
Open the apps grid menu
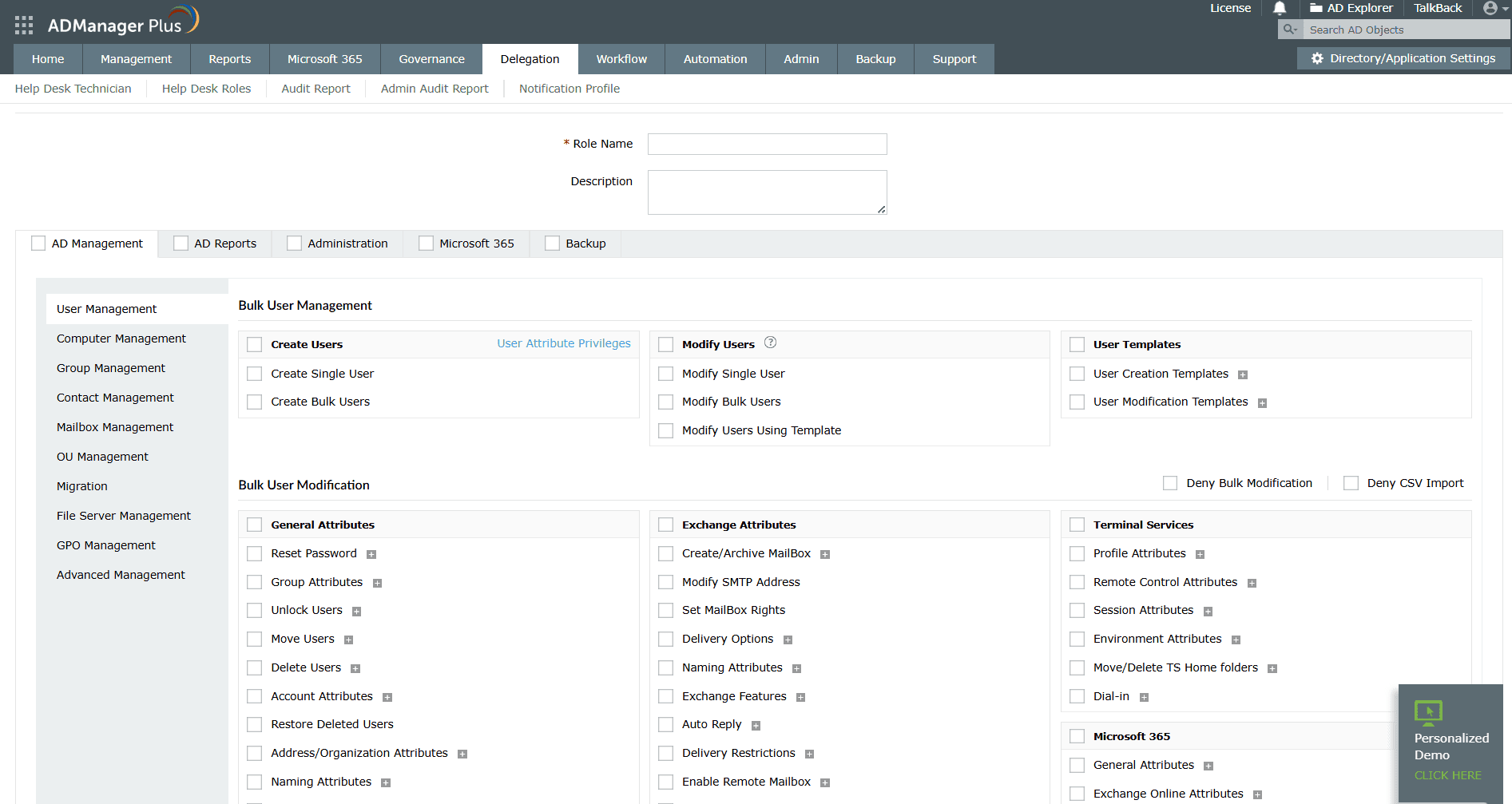click(x=23, y=24)
